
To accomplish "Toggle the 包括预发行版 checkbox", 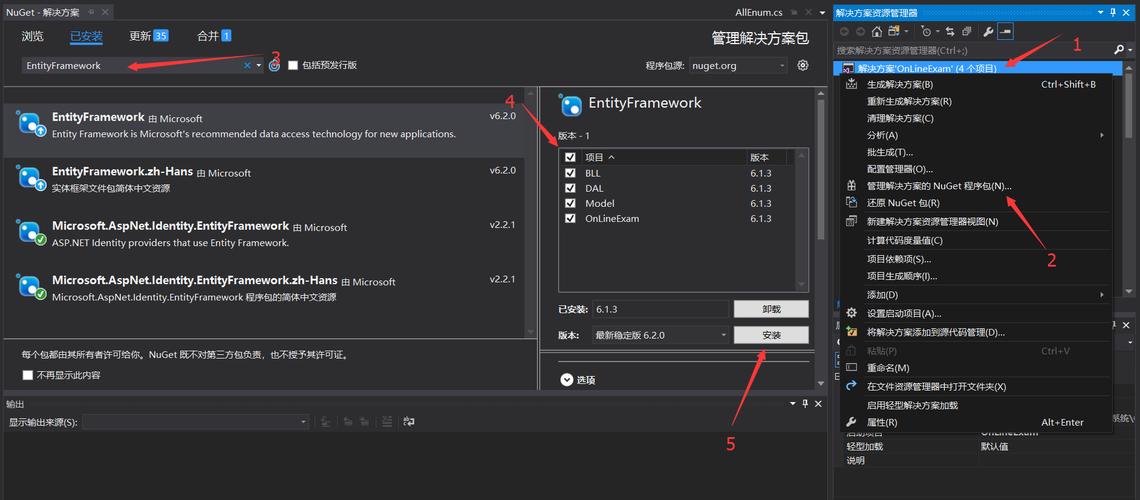I will pyautogui.click(x=293, y=65).
